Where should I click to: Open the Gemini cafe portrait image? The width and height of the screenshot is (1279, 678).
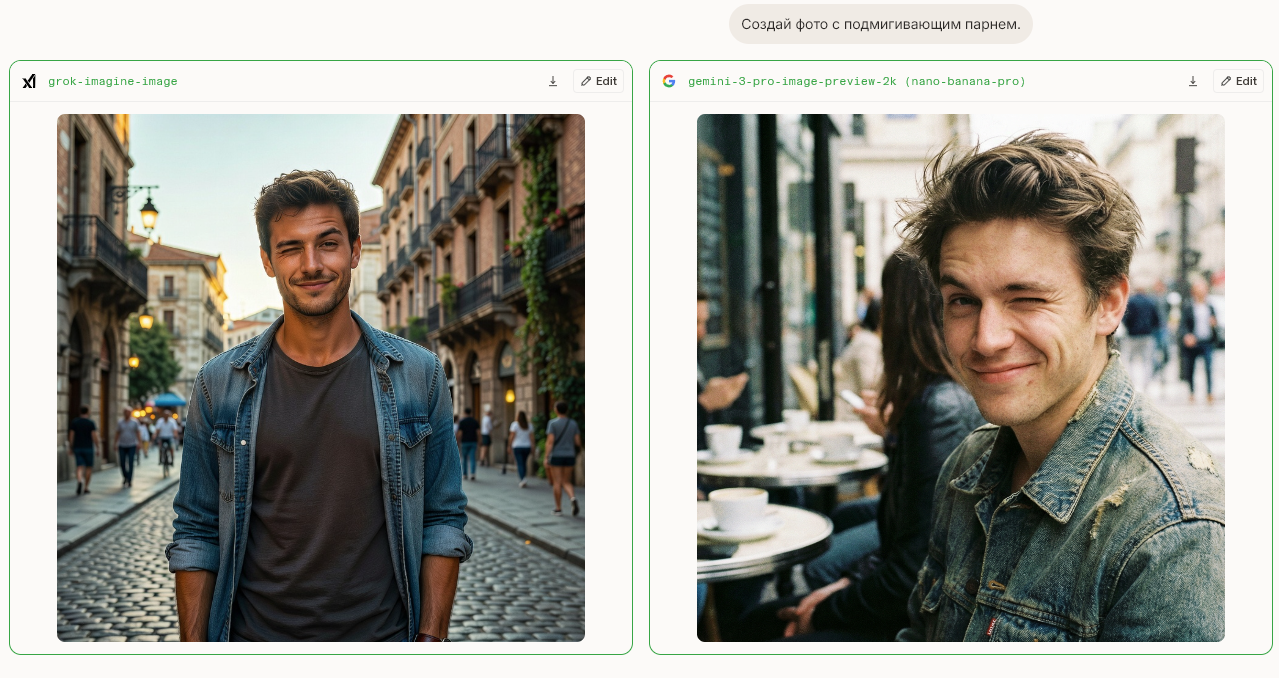(960, 377)
